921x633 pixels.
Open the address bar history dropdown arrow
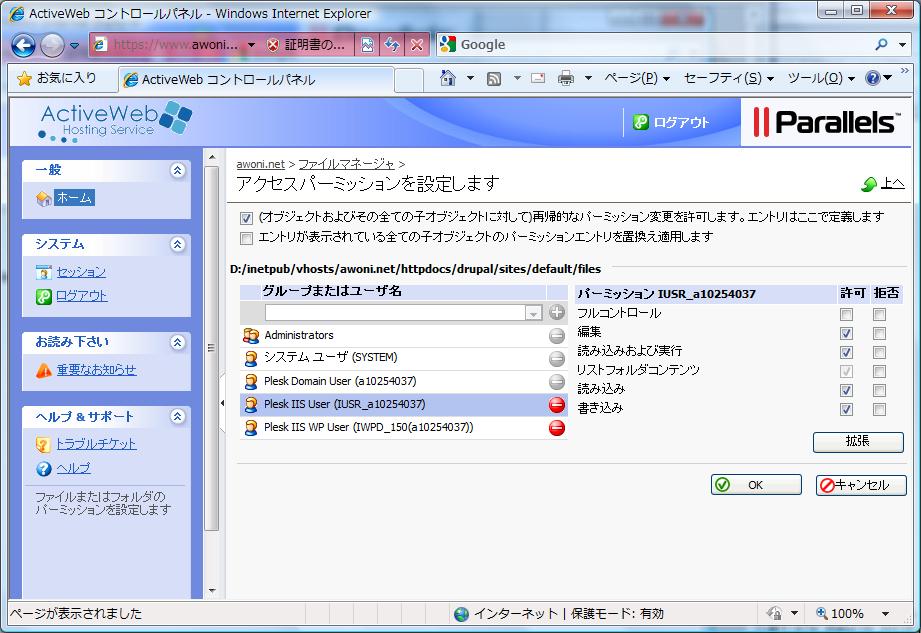[x=251, y=45]
